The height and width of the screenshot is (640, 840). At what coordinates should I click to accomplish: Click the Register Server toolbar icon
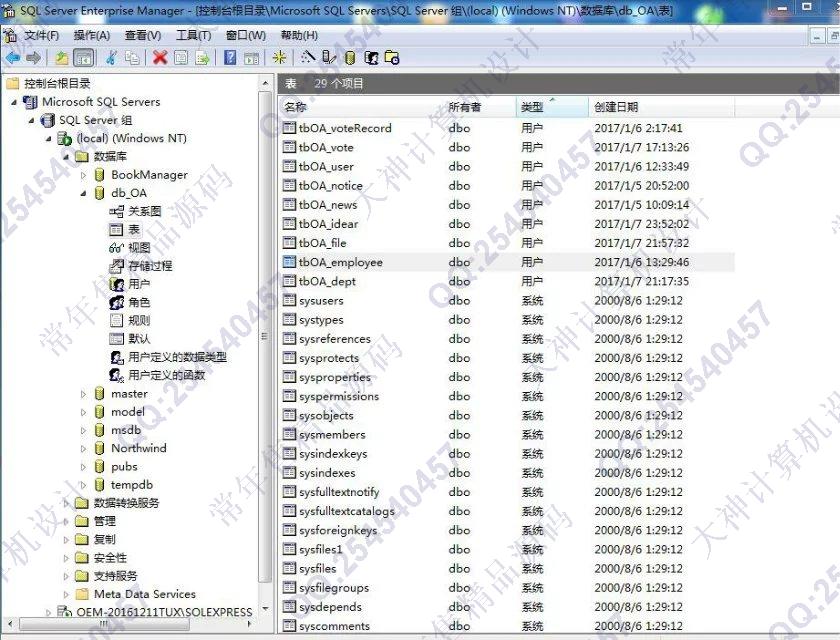[329, 57]
